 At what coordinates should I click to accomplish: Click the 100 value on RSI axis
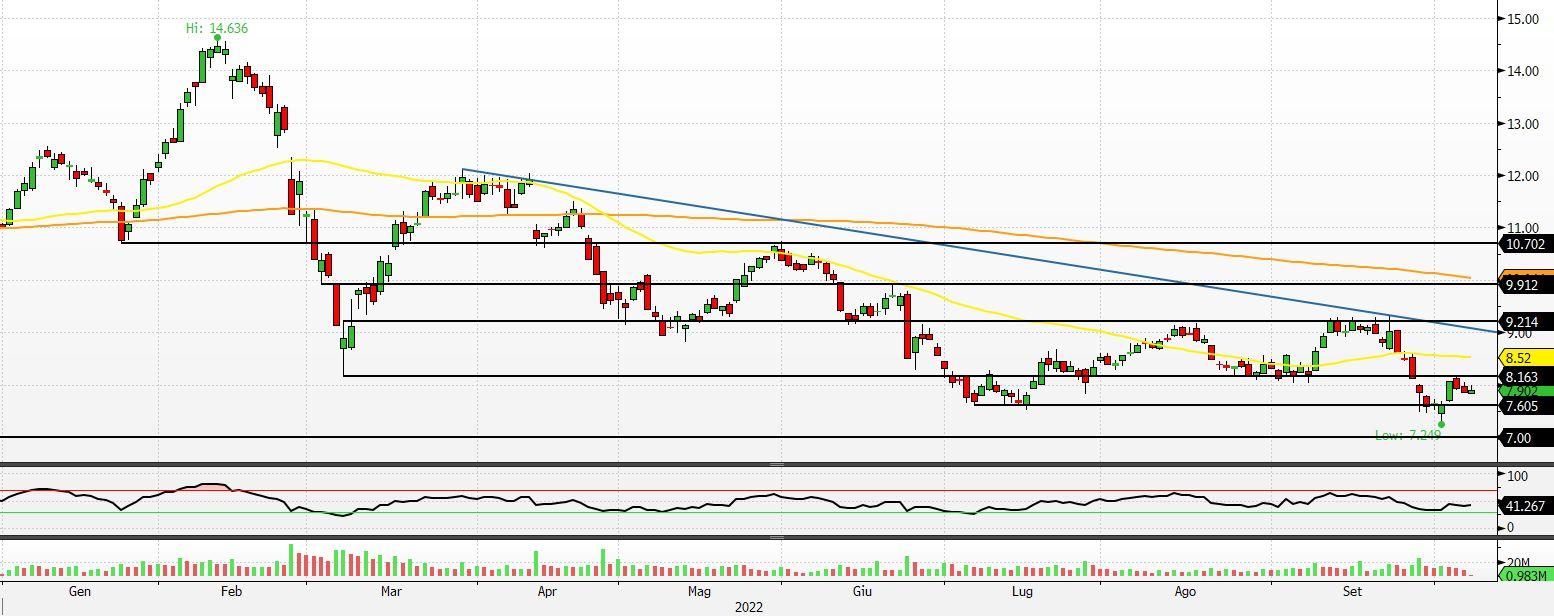click(1517, 476)
